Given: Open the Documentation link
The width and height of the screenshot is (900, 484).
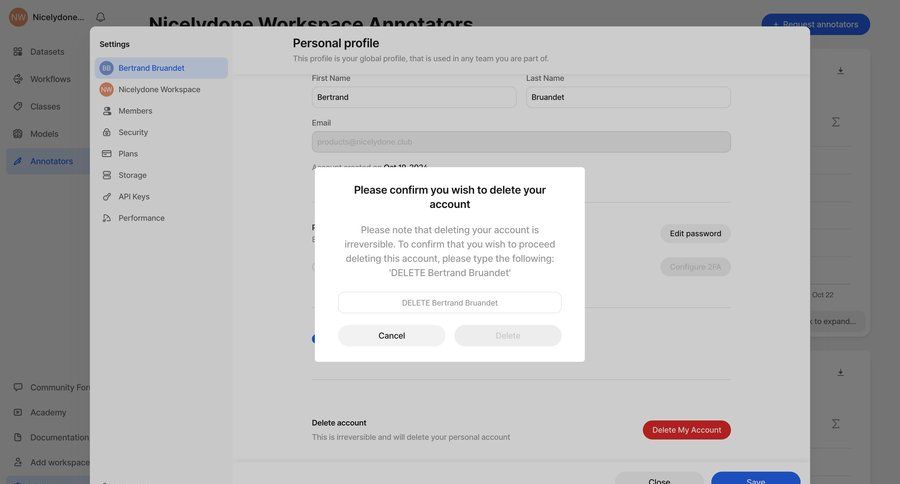Looking at the screenshot, I should [59, 437].
